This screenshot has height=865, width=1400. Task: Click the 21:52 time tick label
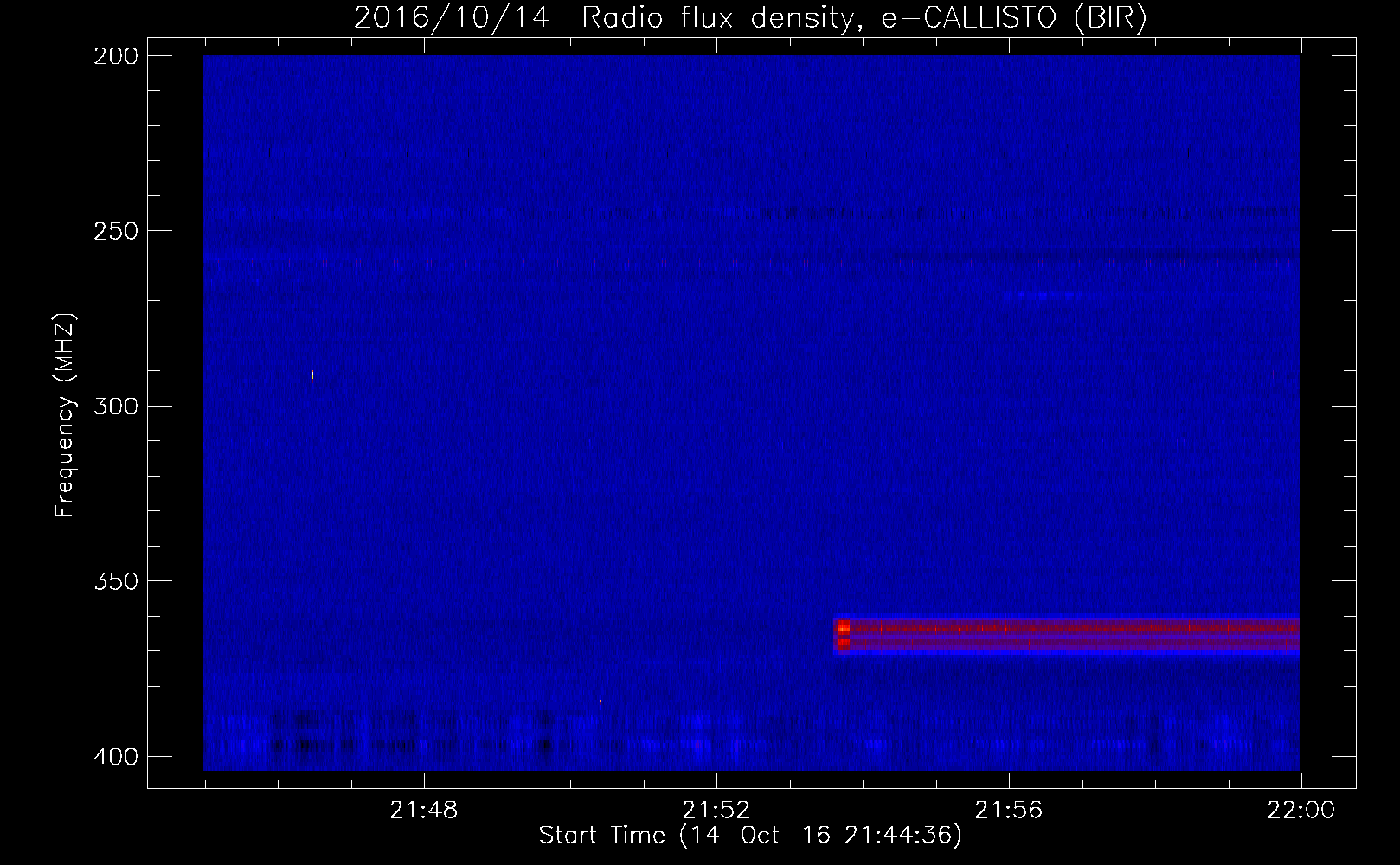[x=716, y=811]
